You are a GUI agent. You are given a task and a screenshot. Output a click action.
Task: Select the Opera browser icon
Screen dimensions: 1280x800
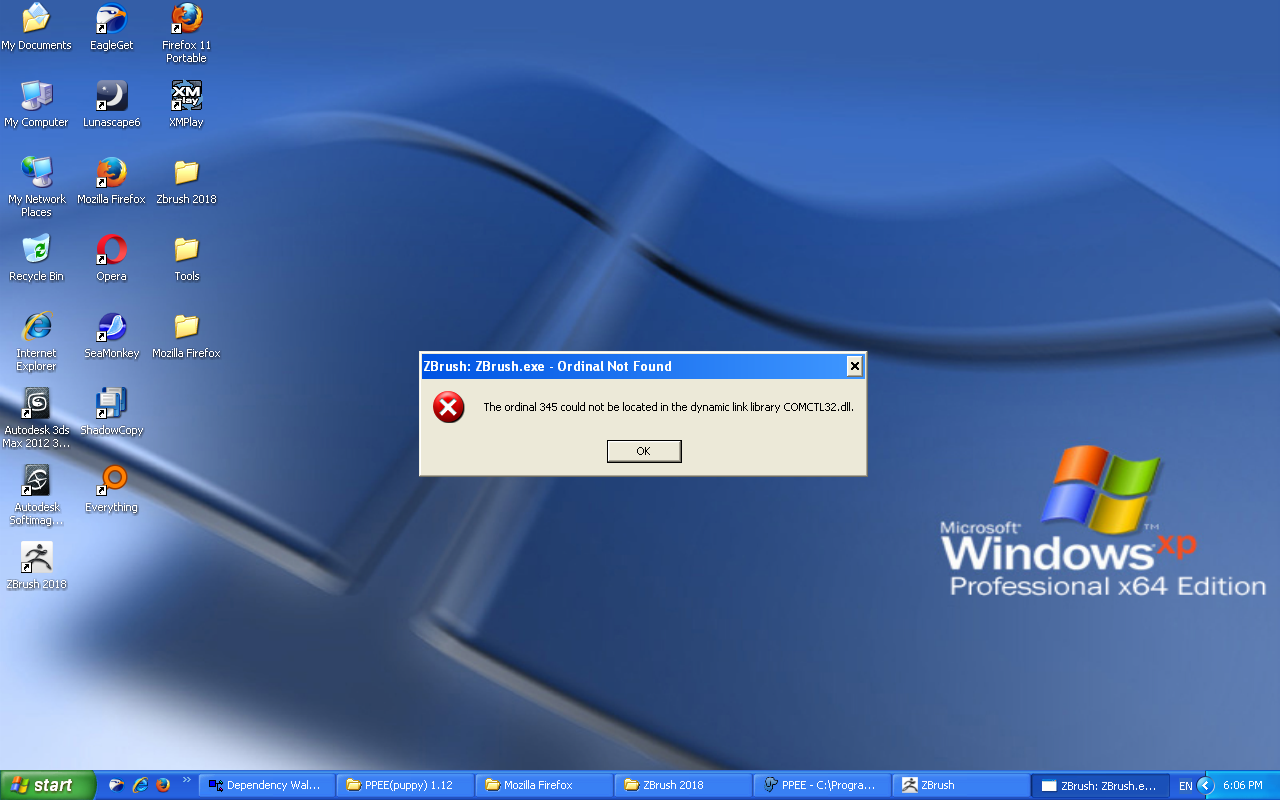[x=112, y=258]
